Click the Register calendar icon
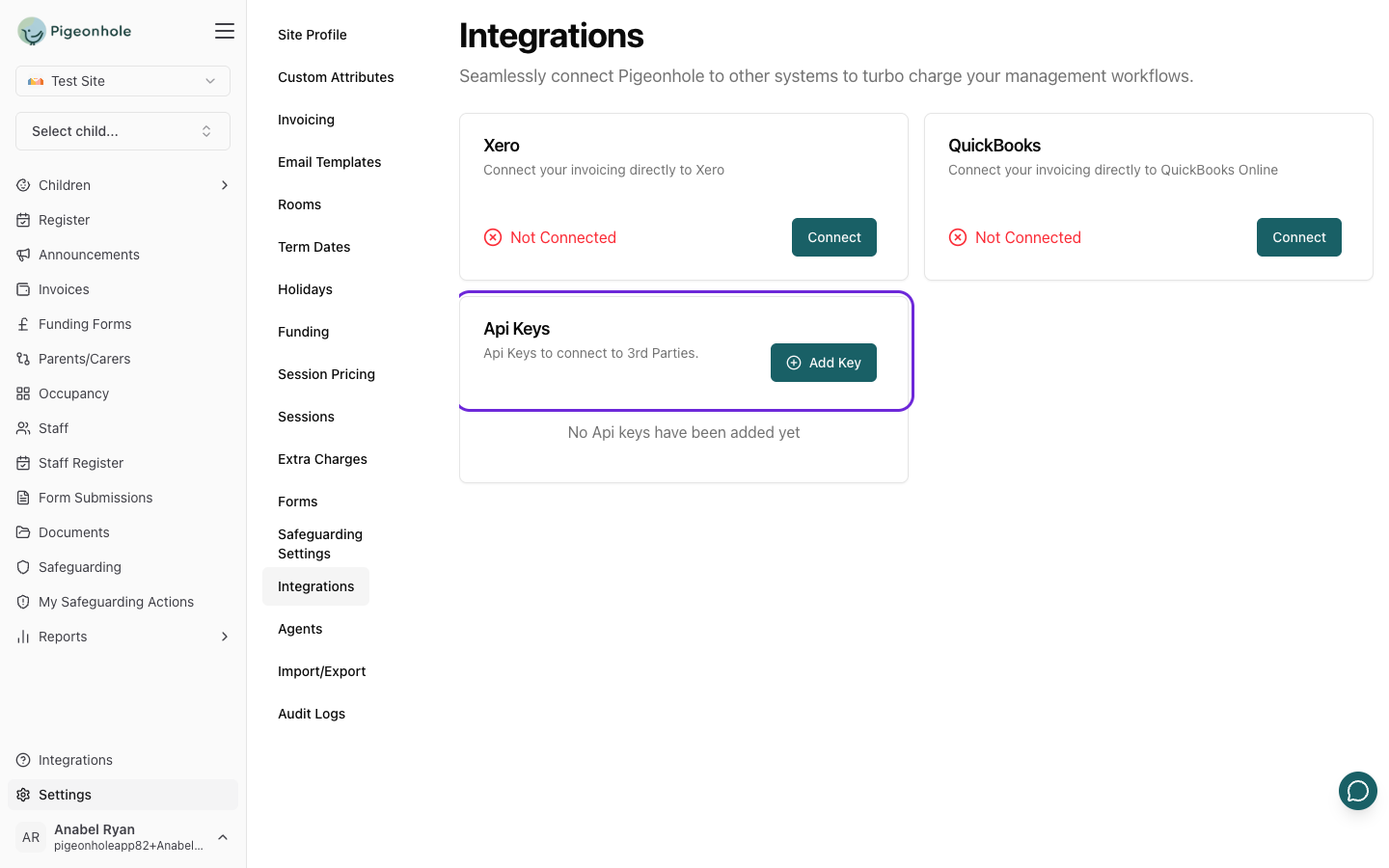The height and width of the screenshot is (868, 1389). tap(23, 220)
